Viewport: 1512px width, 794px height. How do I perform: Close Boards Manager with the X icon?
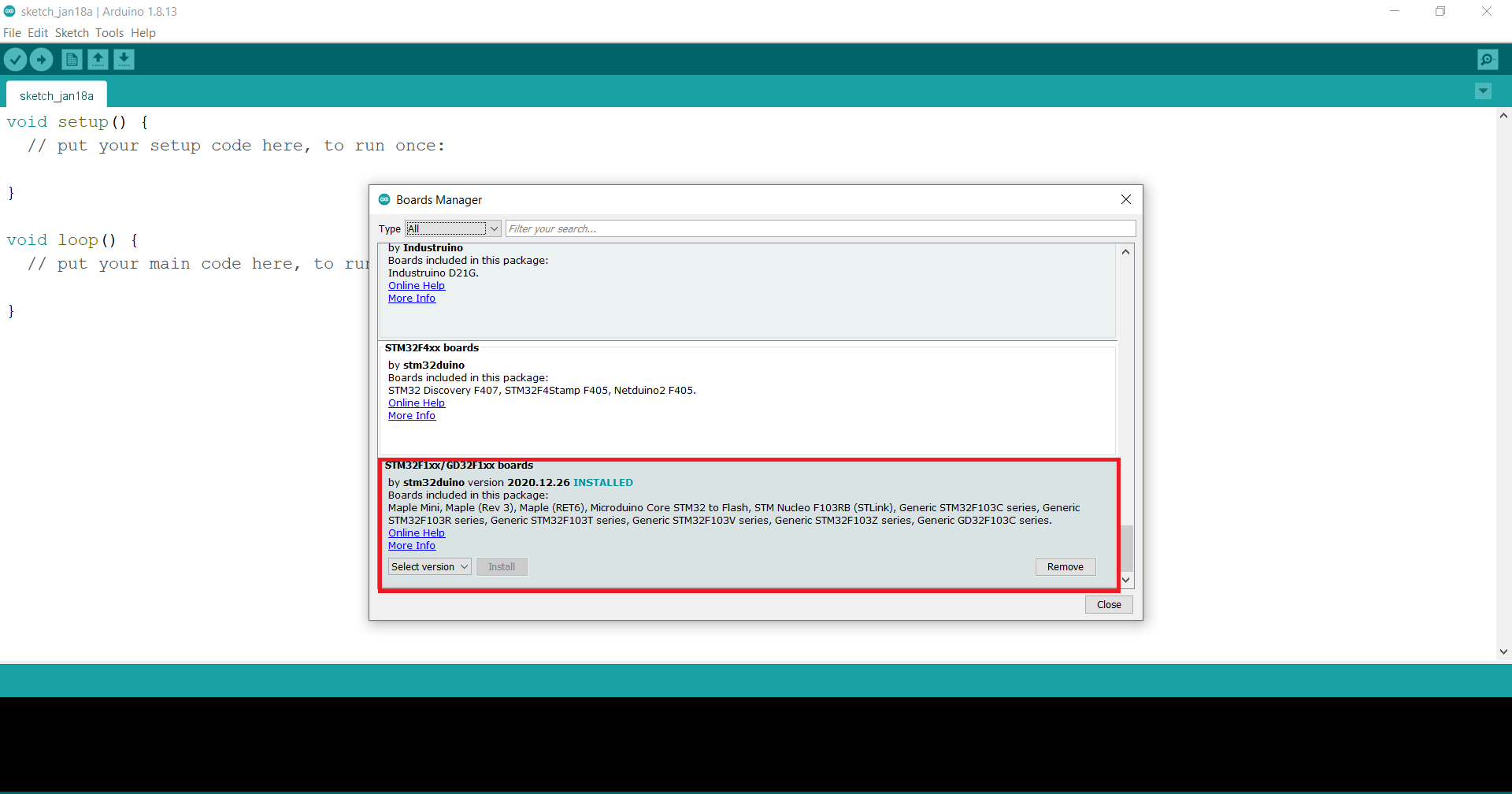coord(1126,199)
